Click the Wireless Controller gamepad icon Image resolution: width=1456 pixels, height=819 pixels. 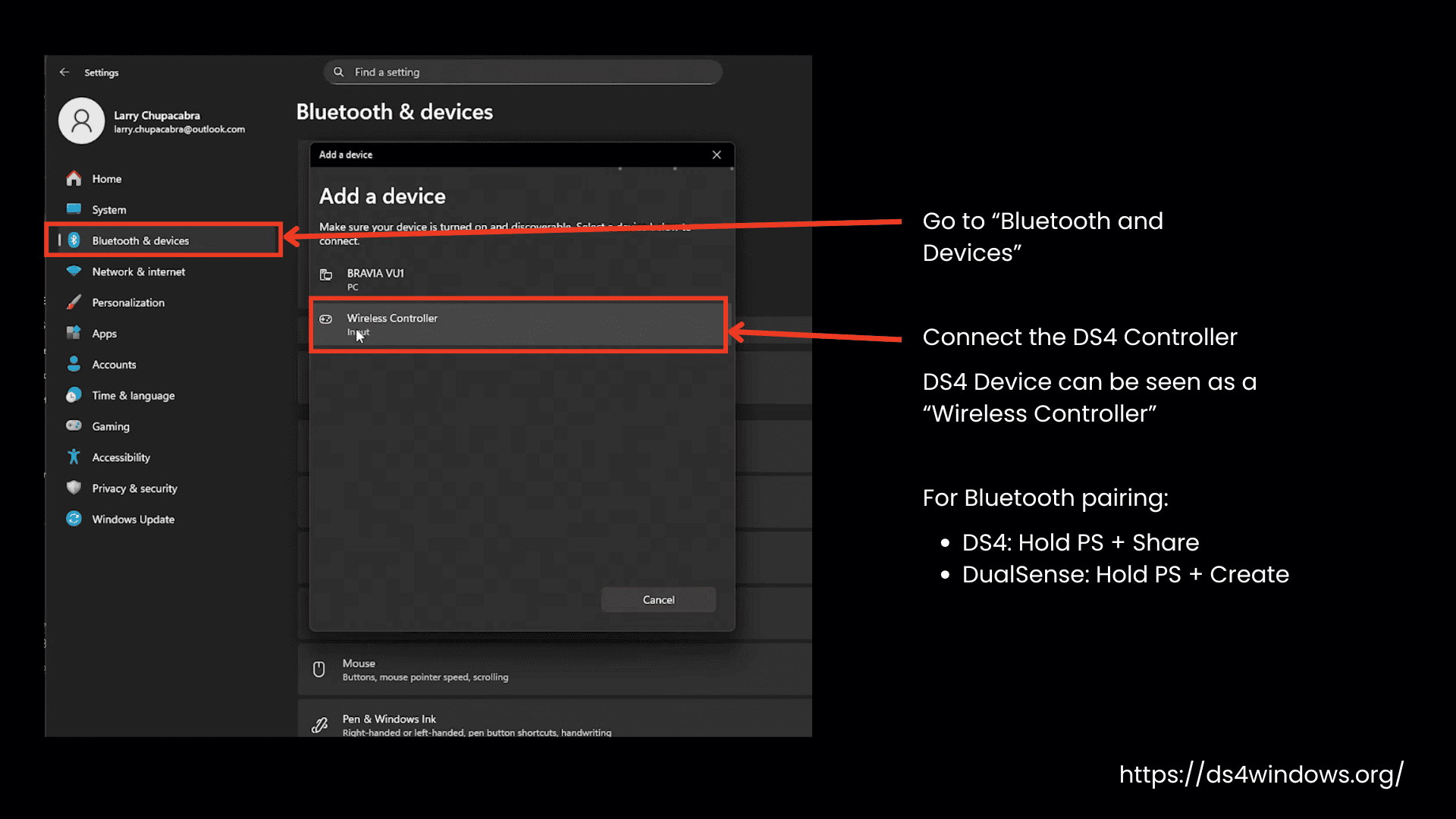326,319
